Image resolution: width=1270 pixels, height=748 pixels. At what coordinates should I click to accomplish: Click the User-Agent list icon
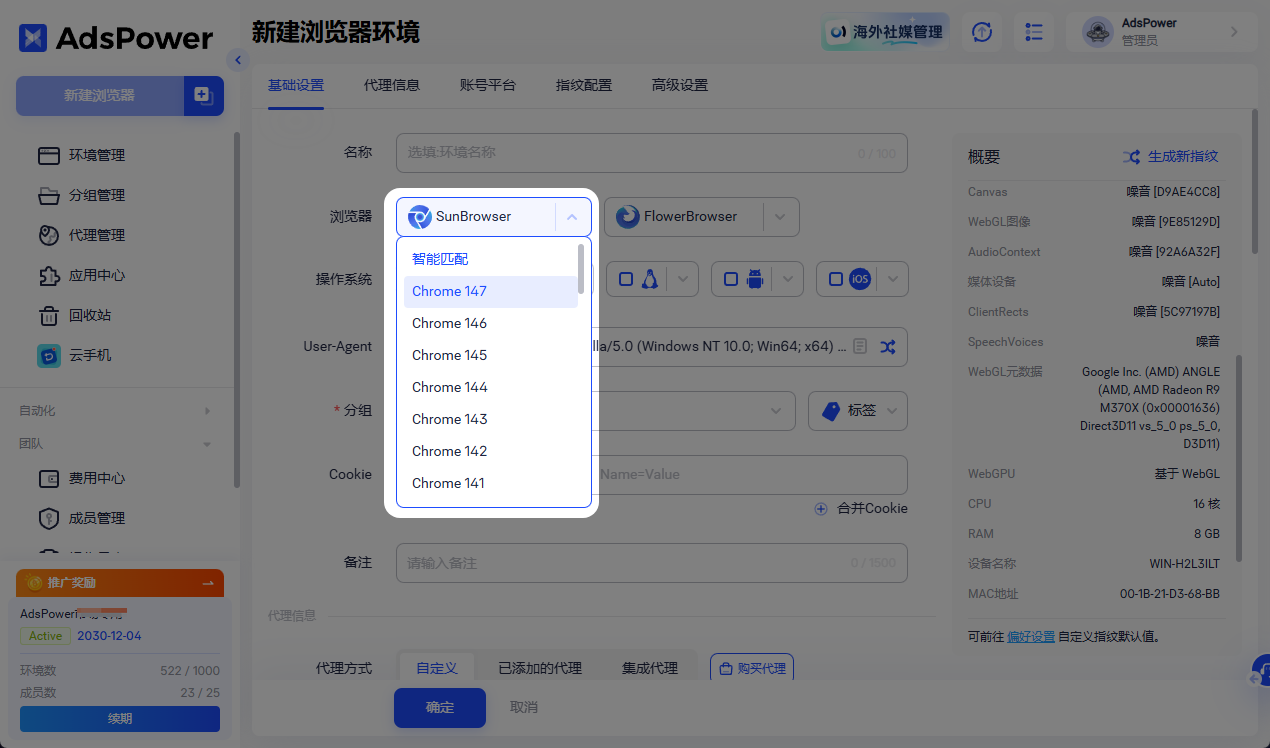pos(860,346)
